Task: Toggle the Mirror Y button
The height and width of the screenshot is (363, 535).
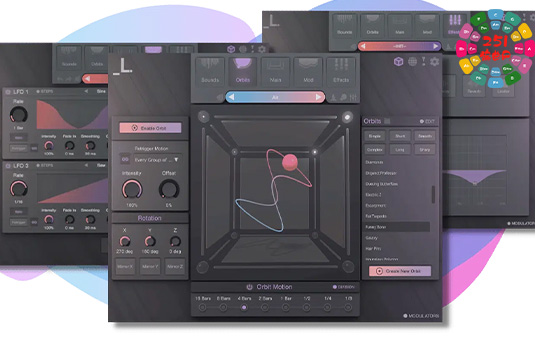Action: tap(150, 266)
